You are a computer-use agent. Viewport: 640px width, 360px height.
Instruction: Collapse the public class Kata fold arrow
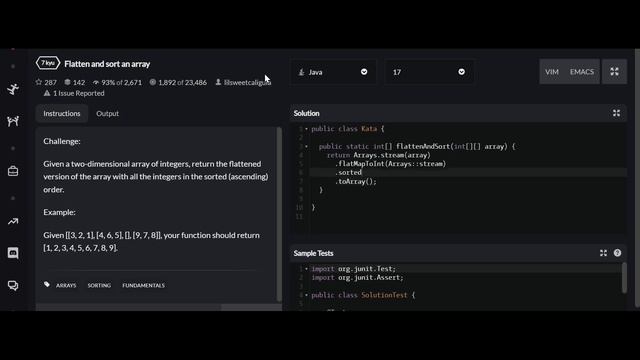[307, 129]
